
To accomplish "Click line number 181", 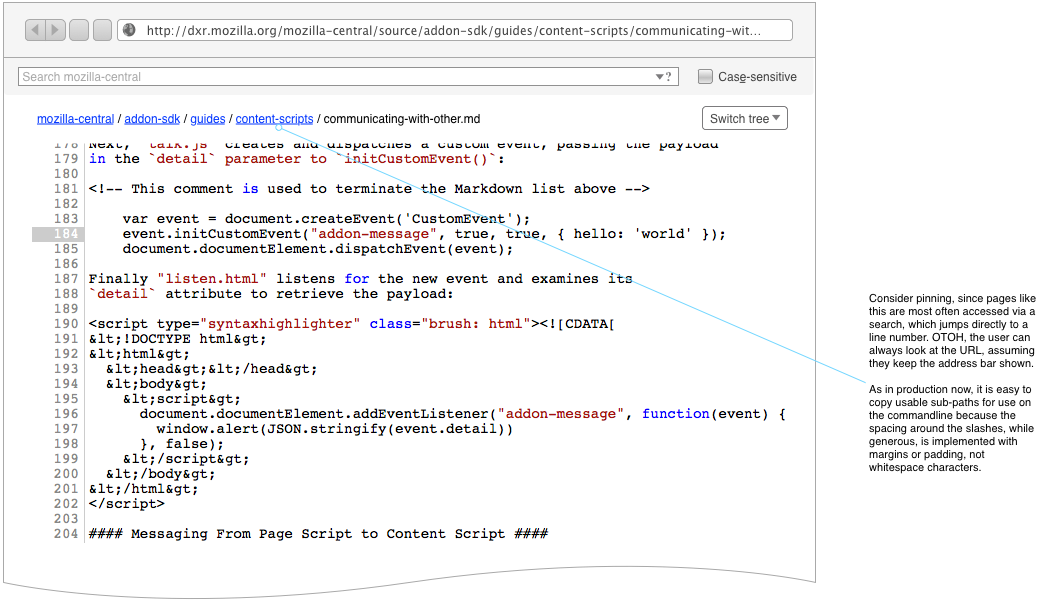I will 66,189.
